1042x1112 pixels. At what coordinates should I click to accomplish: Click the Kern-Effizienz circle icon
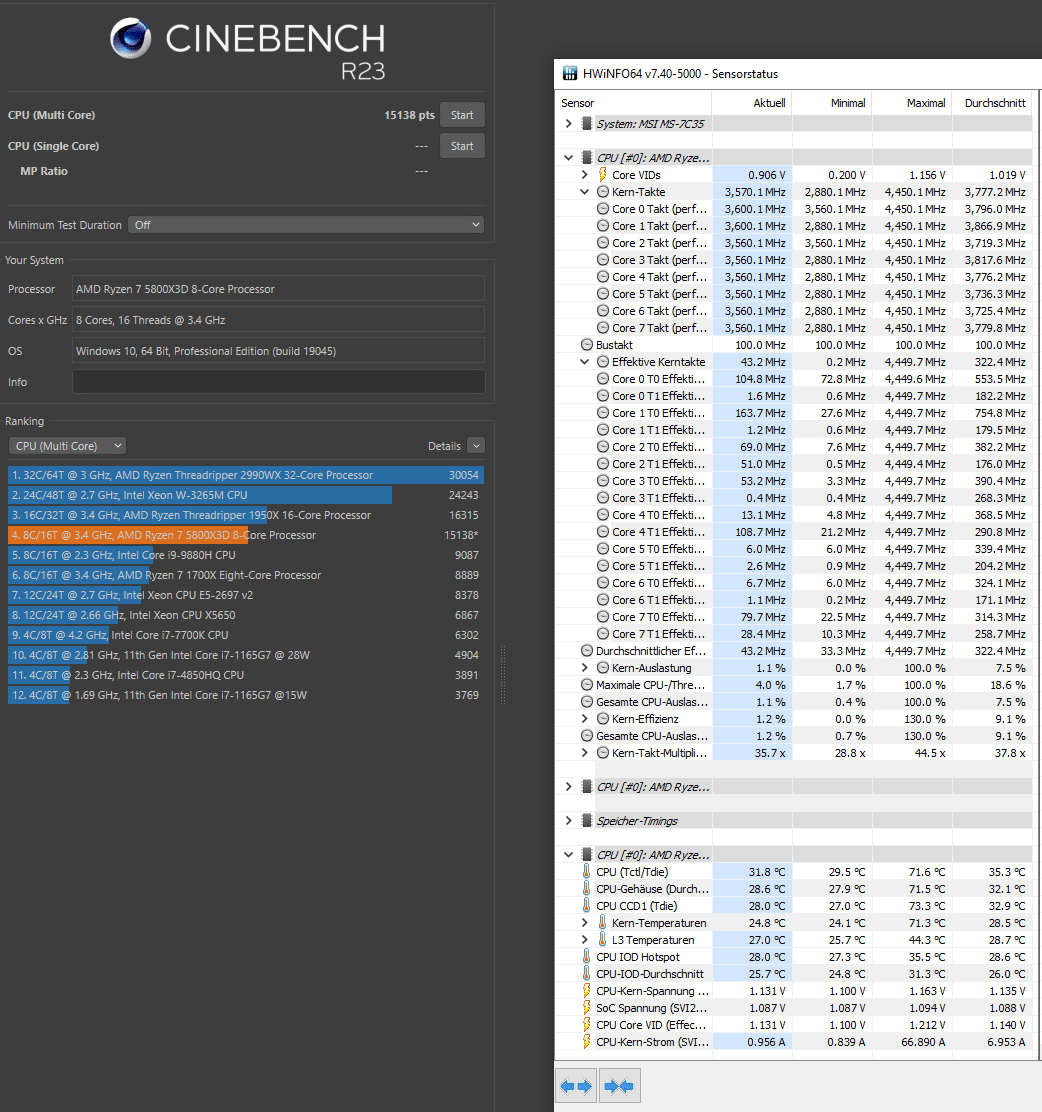tap(602, 719)
